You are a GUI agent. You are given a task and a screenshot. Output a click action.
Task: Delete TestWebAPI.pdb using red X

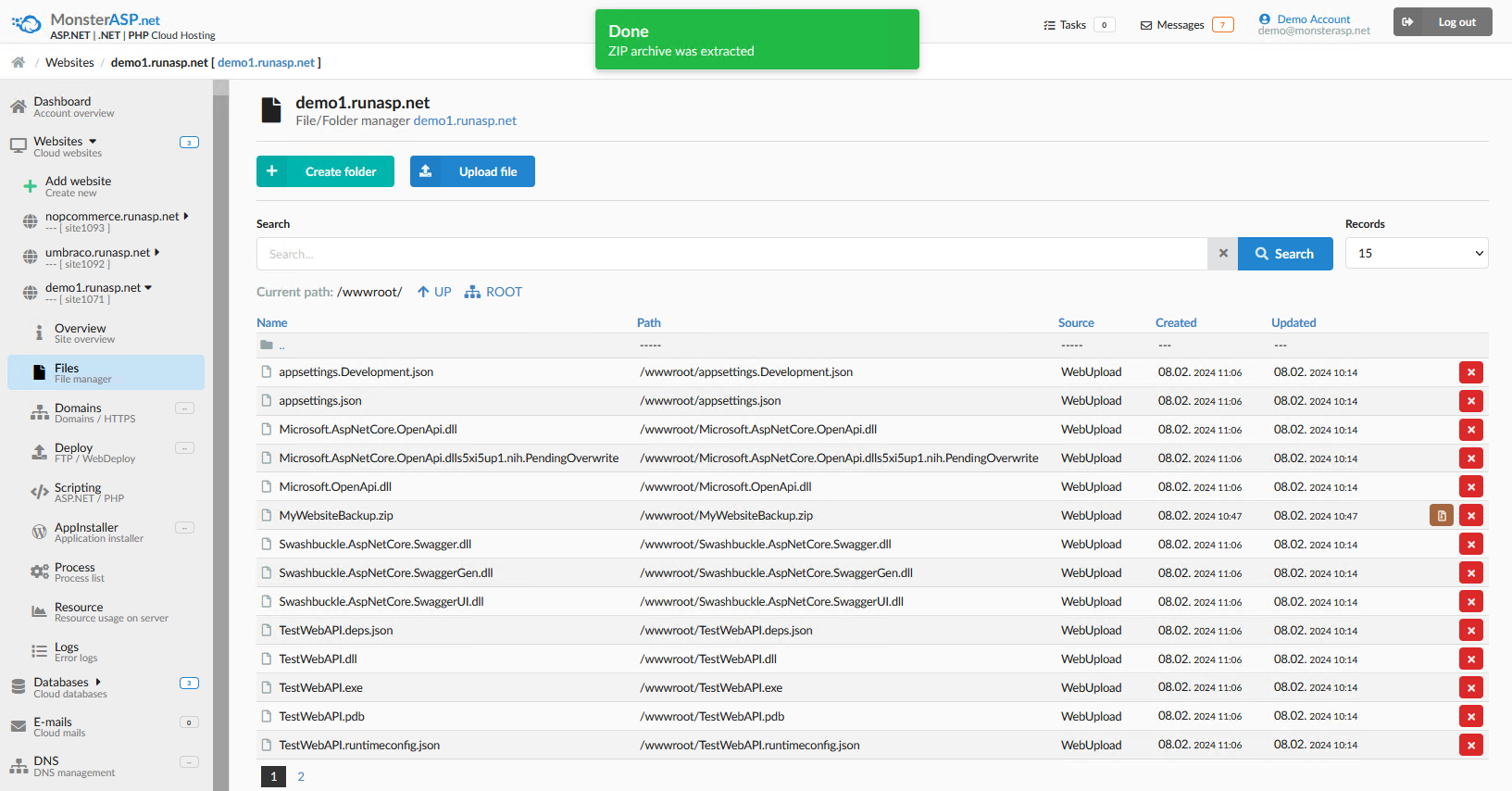[x=1471, y=717]
